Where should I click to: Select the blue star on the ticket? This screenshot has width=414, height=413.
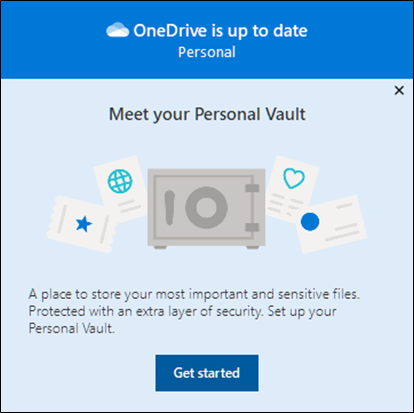[84, 224]
